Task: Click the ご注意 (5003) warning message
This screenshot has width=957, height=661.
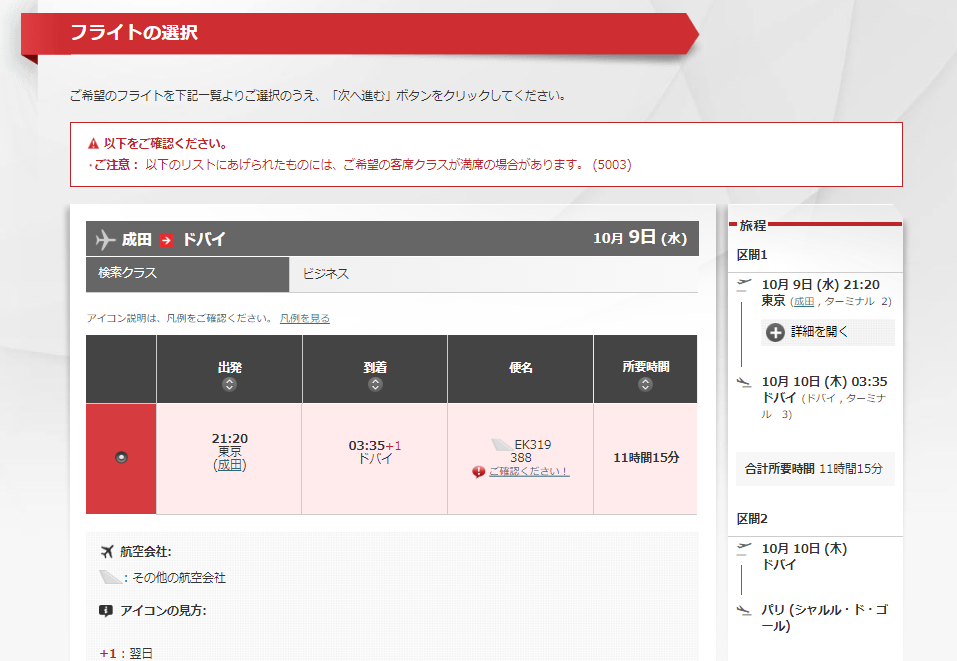Action: coord(360,165)
